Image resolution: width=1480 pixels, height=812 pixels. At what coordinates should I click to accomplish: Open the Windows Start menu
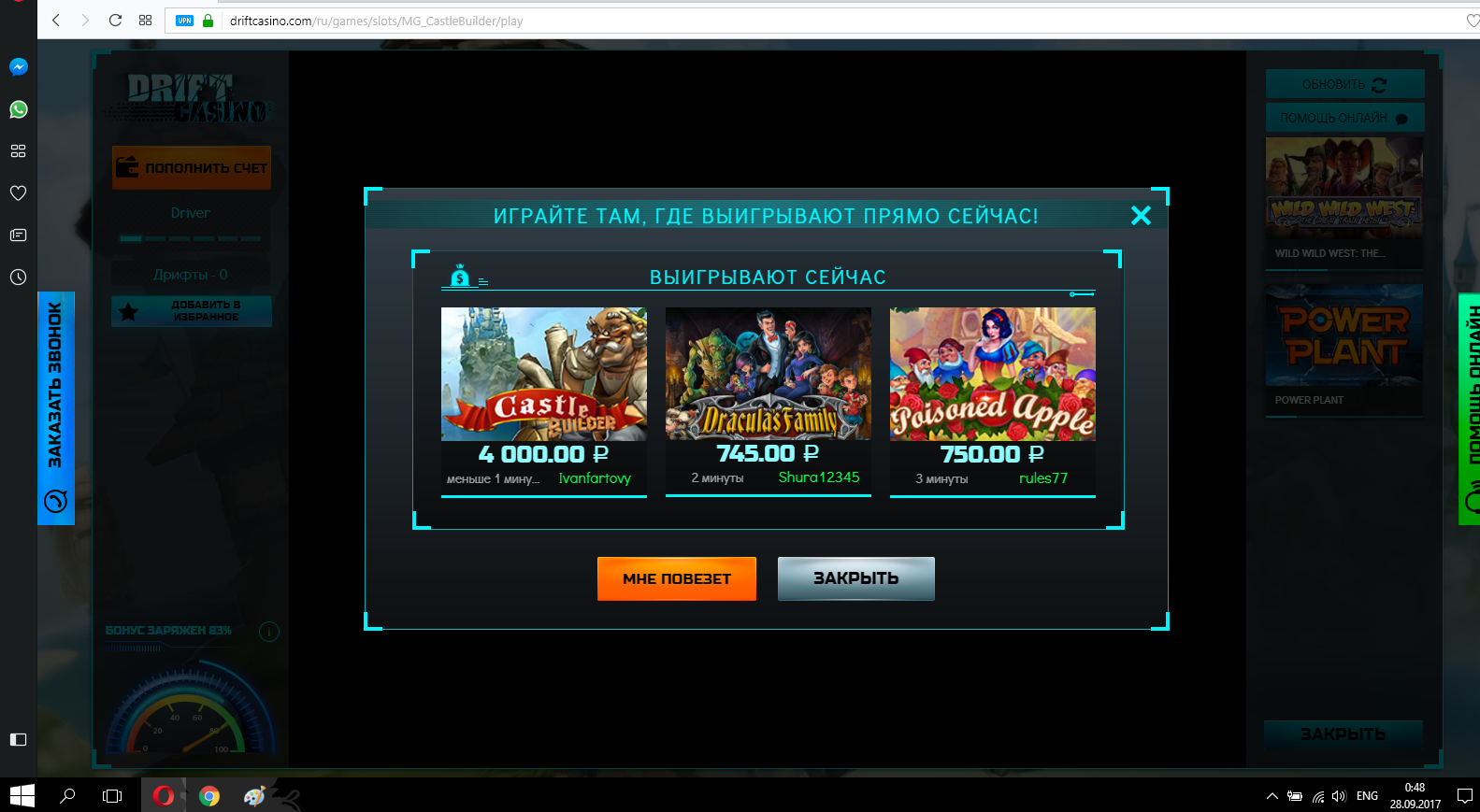click(22, 795)
